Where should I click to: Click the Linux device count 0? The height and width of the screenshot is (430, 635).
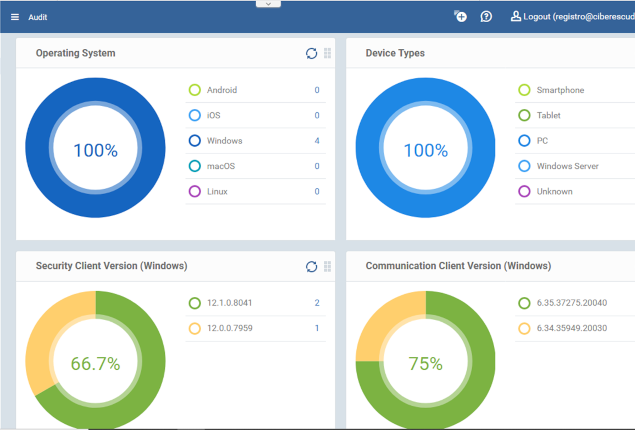317,192
